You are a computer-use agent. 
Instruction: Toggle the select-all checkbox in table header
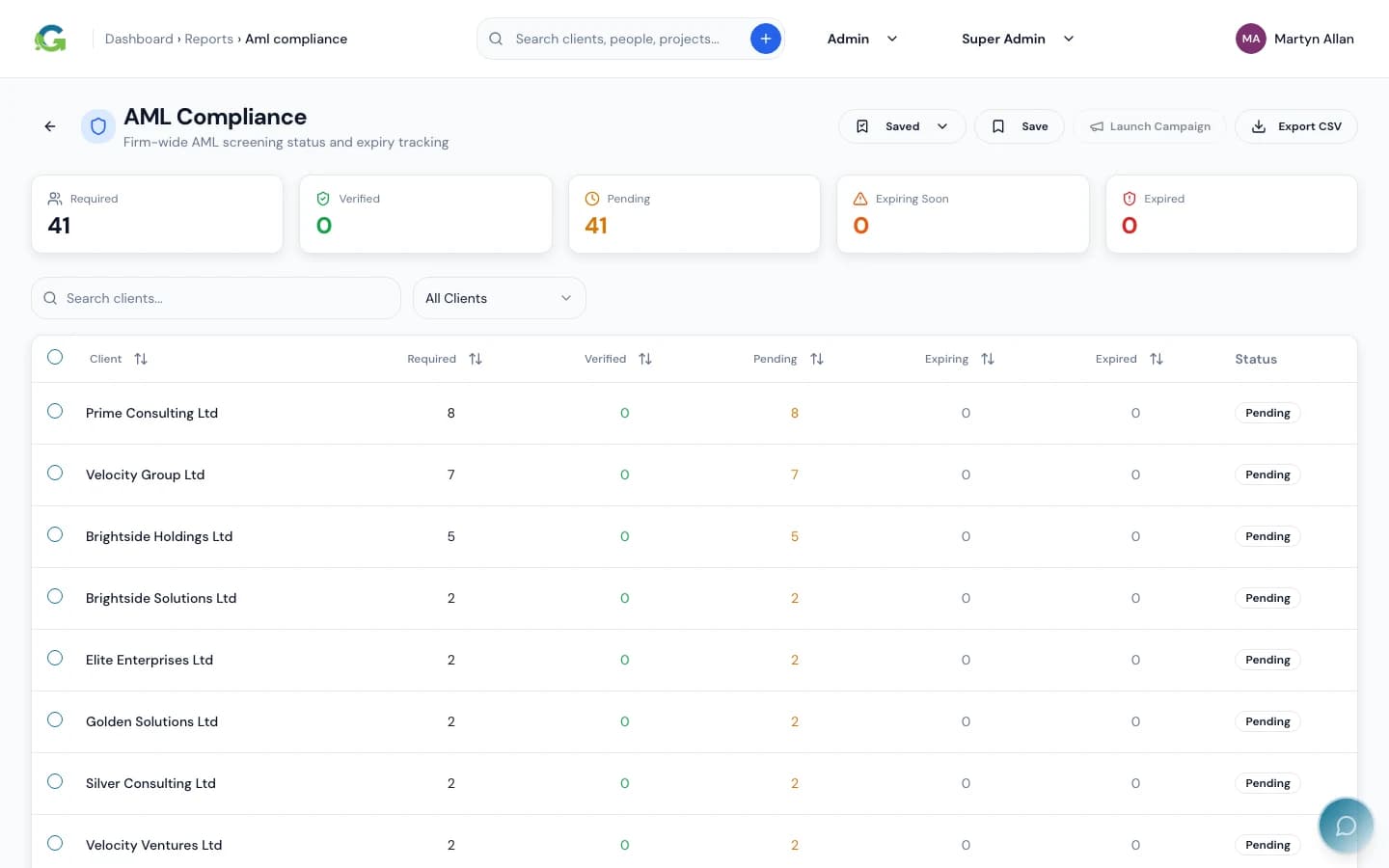[x=55, y=357]
